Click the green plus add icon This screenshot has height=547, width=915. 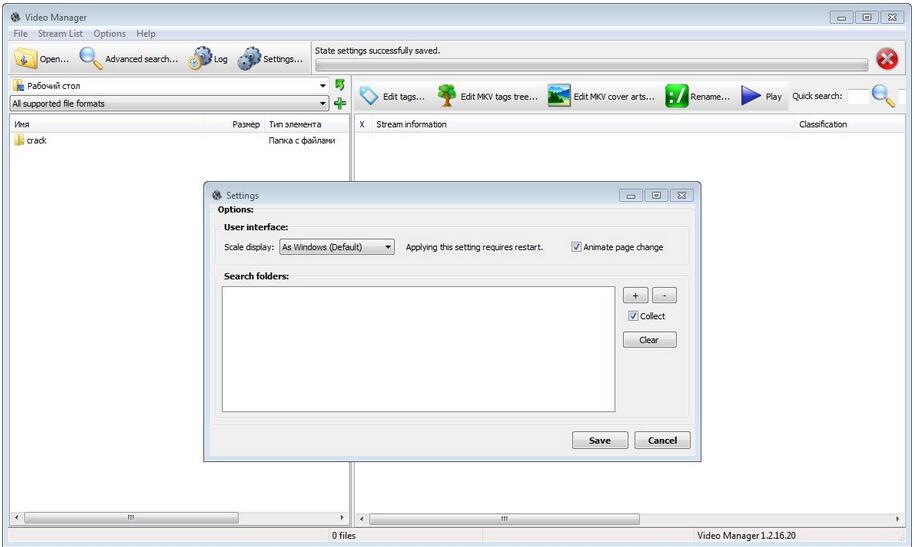pos(340,103)
